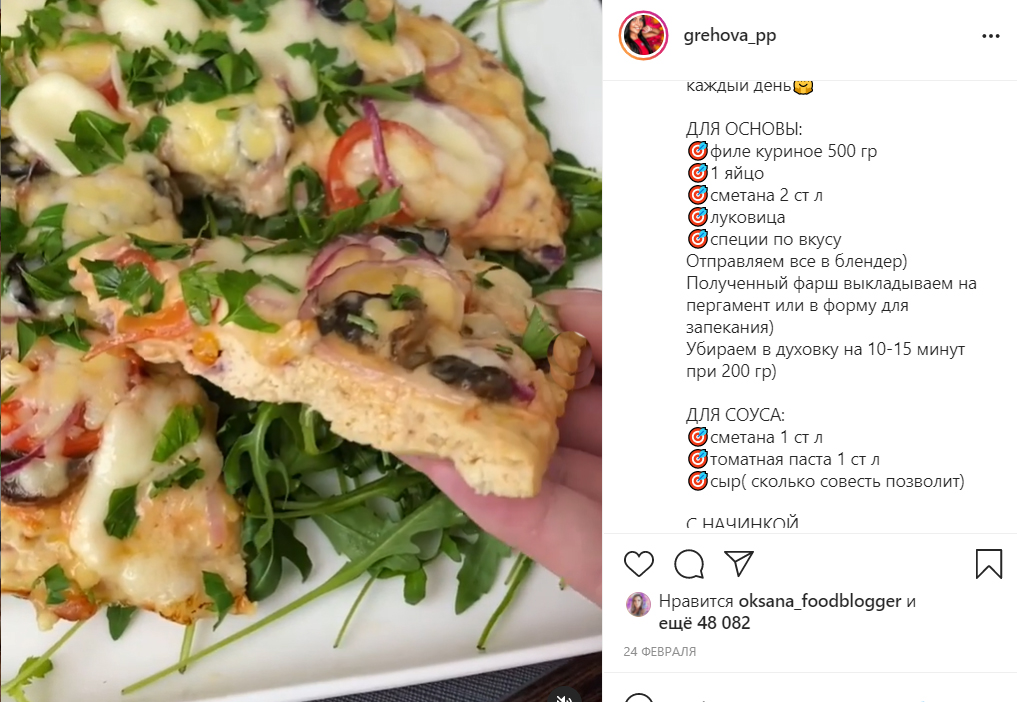Open the emoji picker in the comment box
This screenshot has width=1017, height=702.
click(x=639, y=698)
